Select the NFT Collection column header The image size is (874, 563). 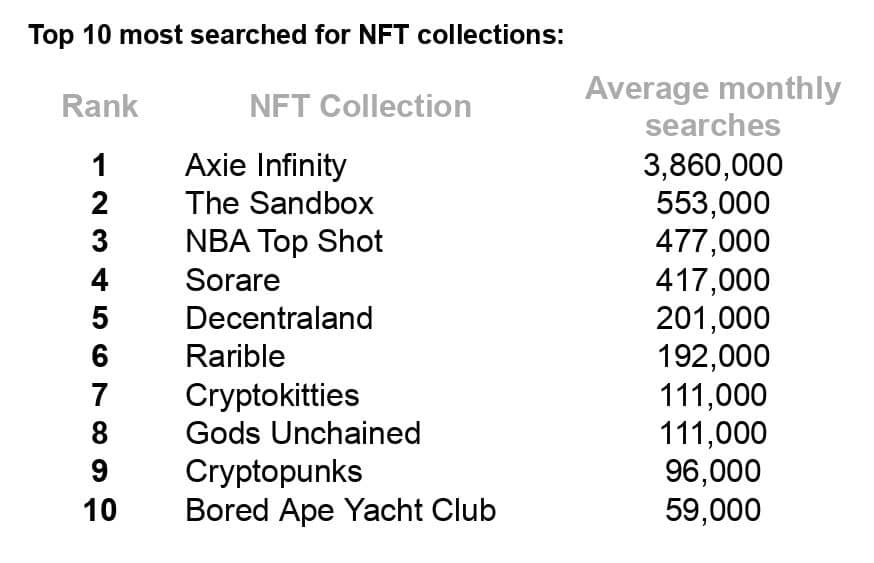tap(361, 106)
